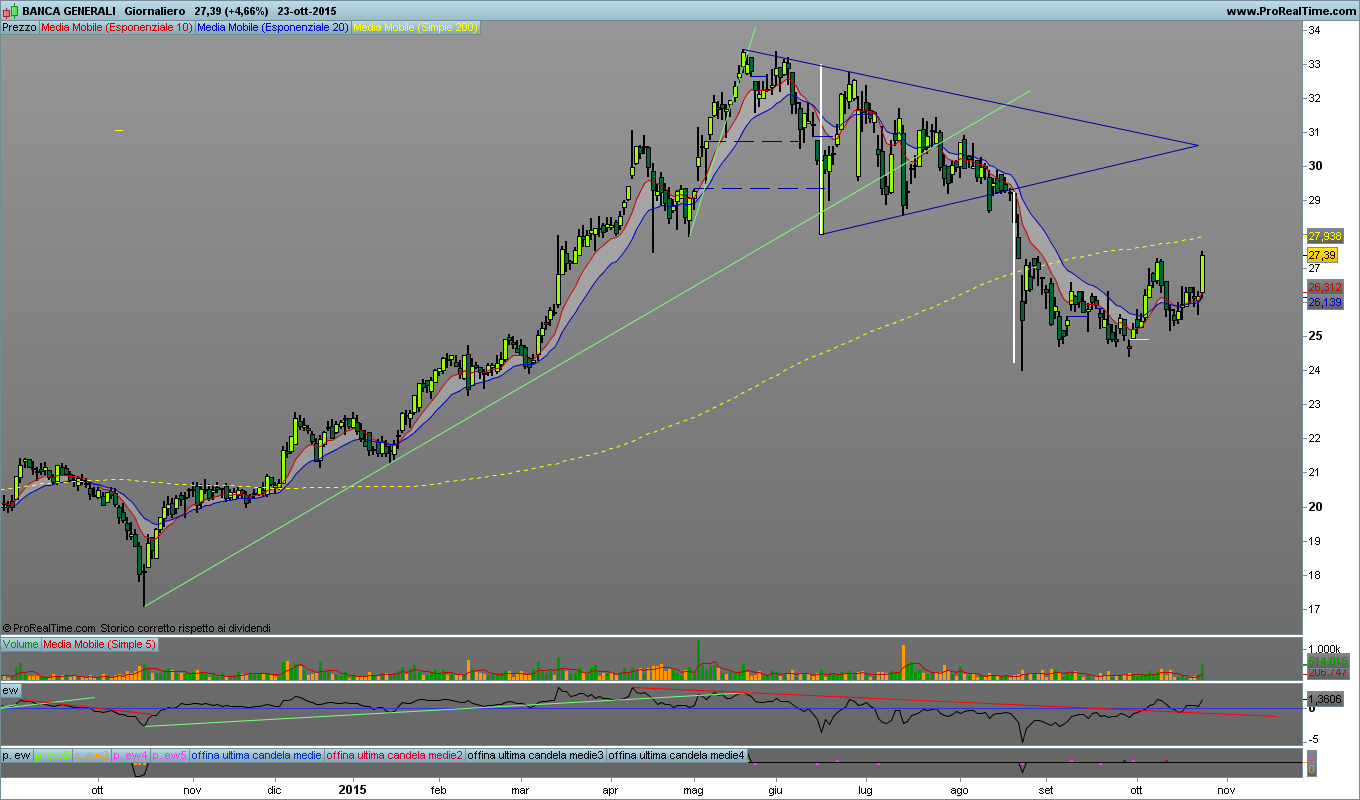Screen dimensions: 1360x800
Task: Select the green p. ew2 label
Action: (x=52, y=756)
